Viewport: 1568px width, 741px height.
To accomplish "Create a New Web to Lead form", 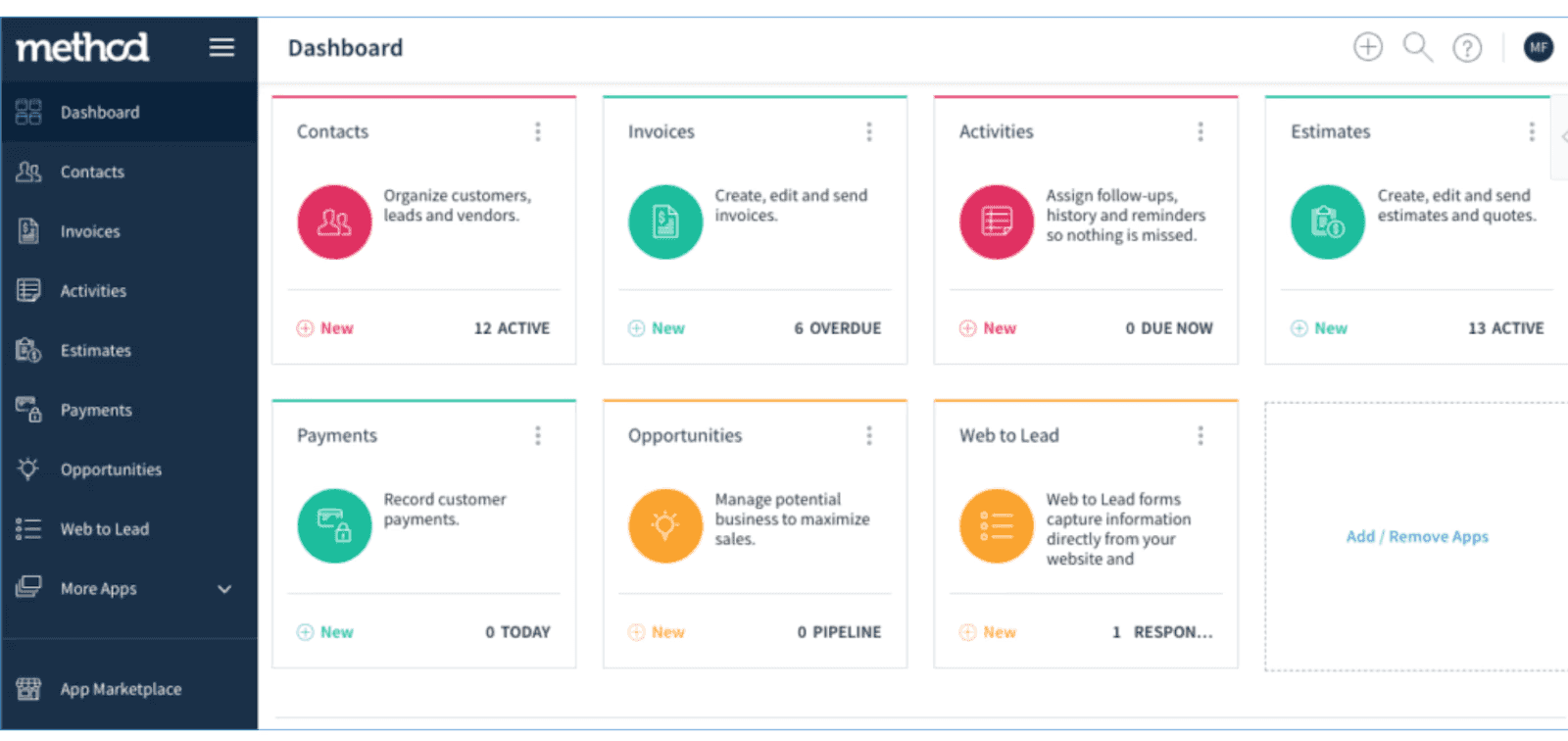I will (x=988, y=632).
